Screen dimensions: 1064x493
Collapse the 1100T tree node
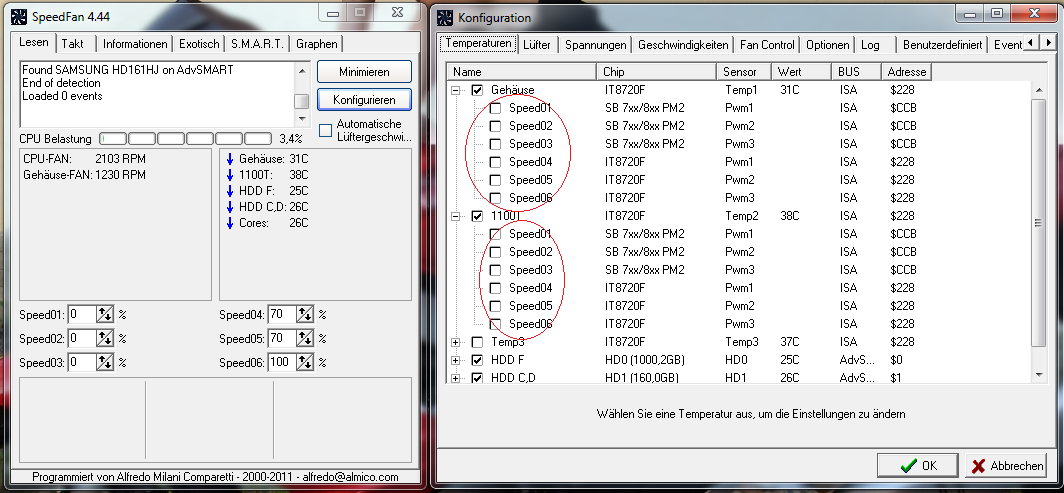point(455,216)
